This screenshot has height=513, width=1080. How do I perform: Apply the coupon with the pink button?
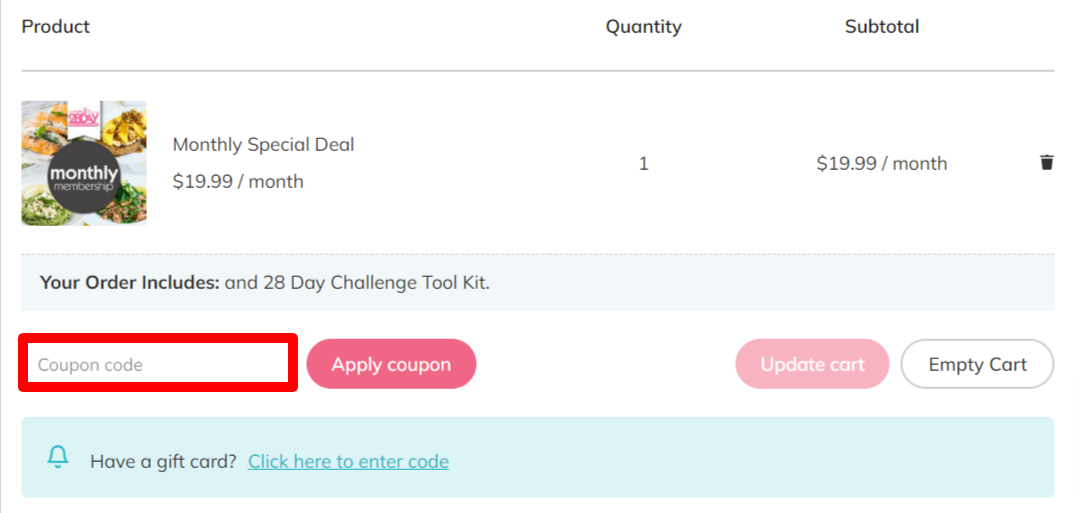click(391, 364)
